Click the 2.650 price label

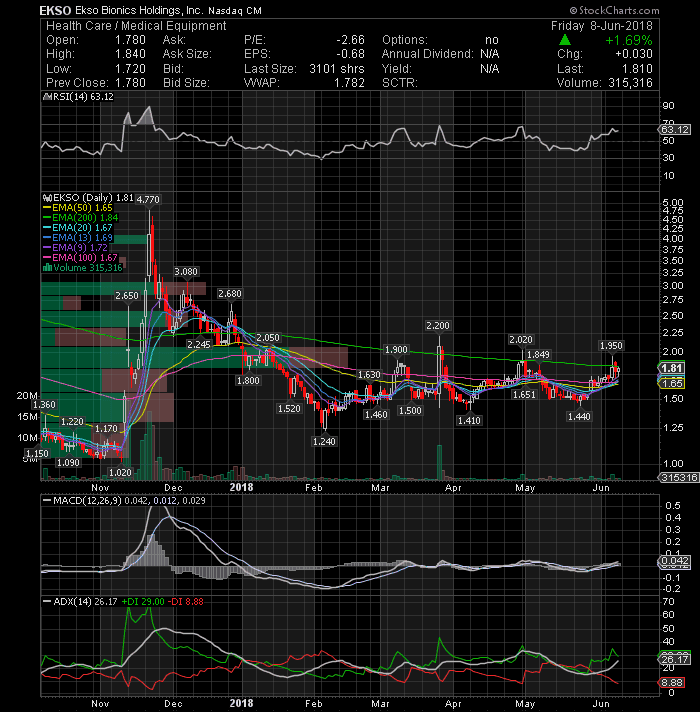[127, 296]
